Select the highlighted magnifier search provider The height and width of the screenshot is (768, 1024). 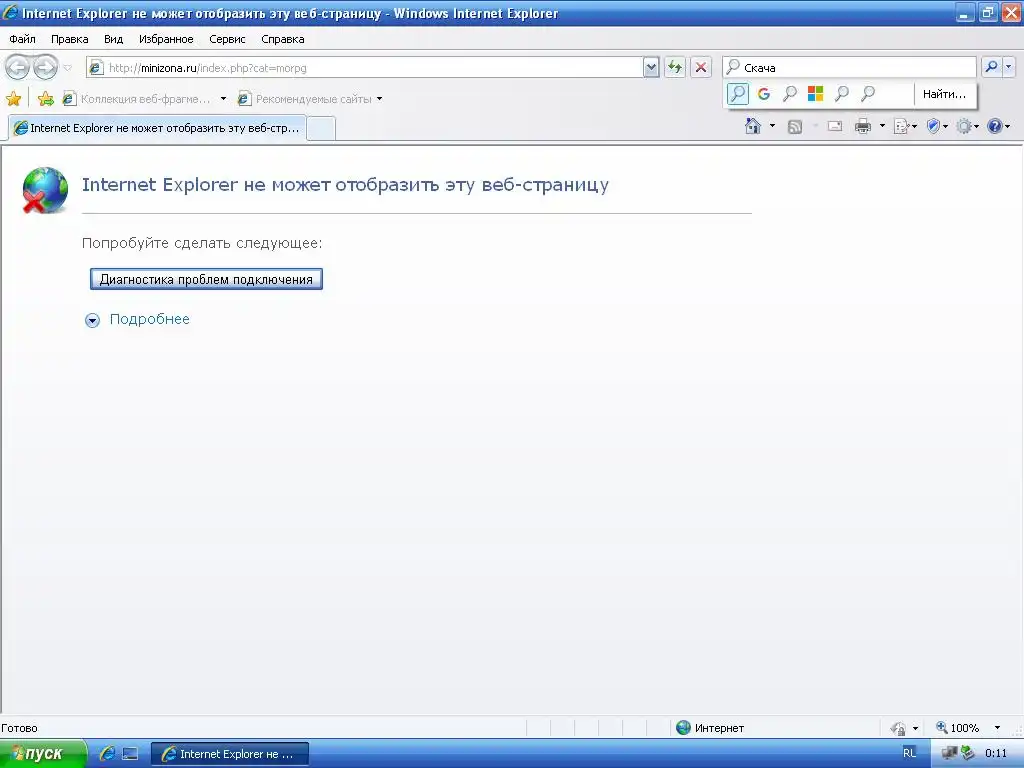coord(737,94)
